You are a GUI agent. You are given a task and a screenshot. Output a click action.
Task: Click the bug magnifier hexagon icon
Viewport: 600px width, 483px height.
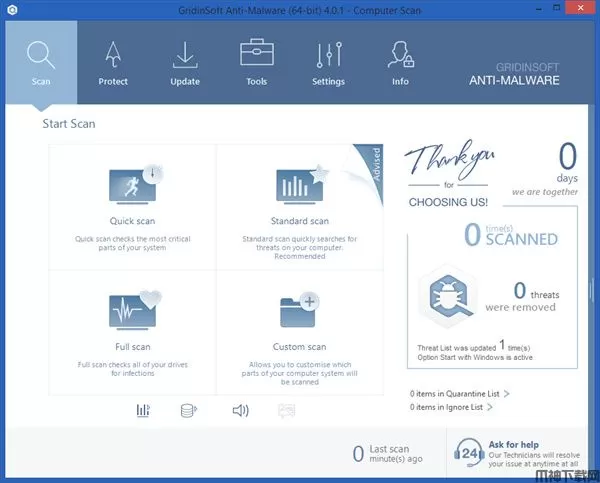click(x=448, y=296)
